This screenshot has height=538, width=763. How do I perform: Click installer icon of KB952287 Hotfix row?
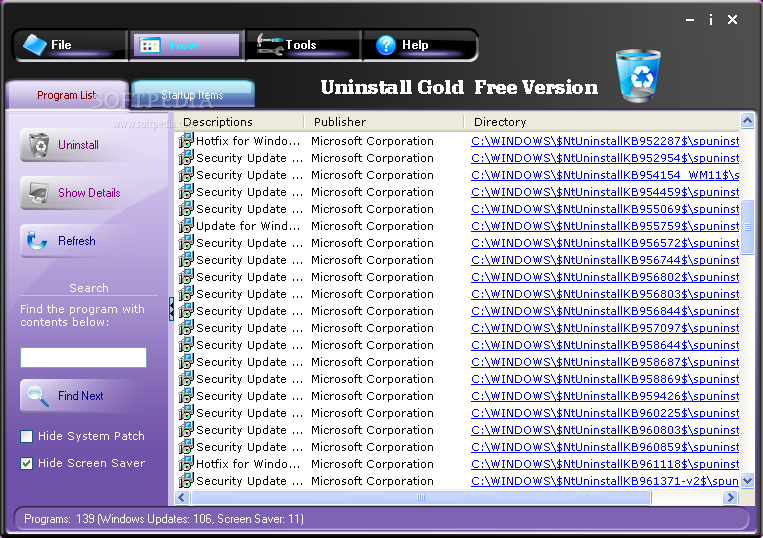(x=186, y=141)
